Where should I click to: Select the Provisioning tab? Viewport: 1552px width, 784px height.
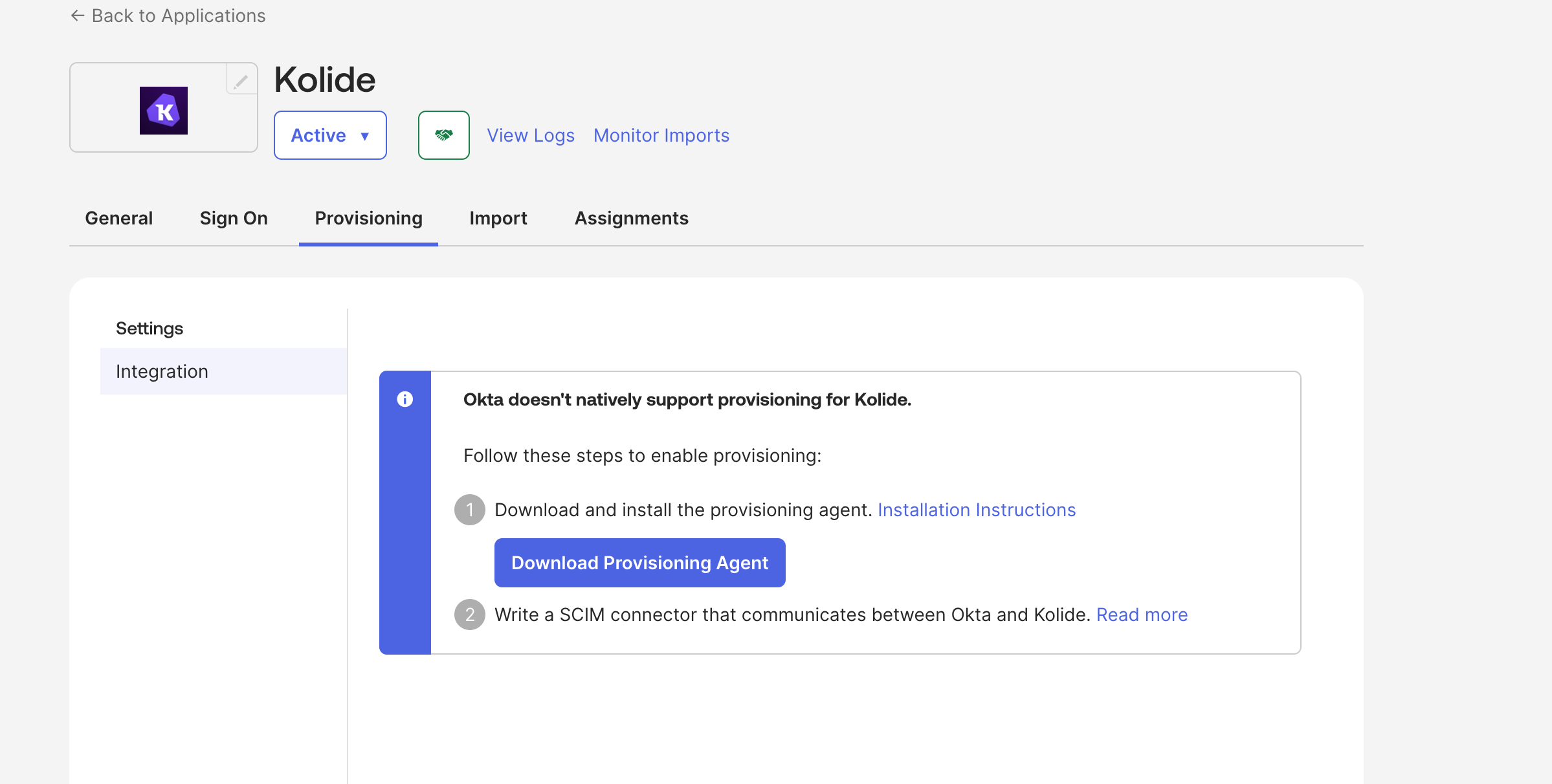click(x=369, y=218)
